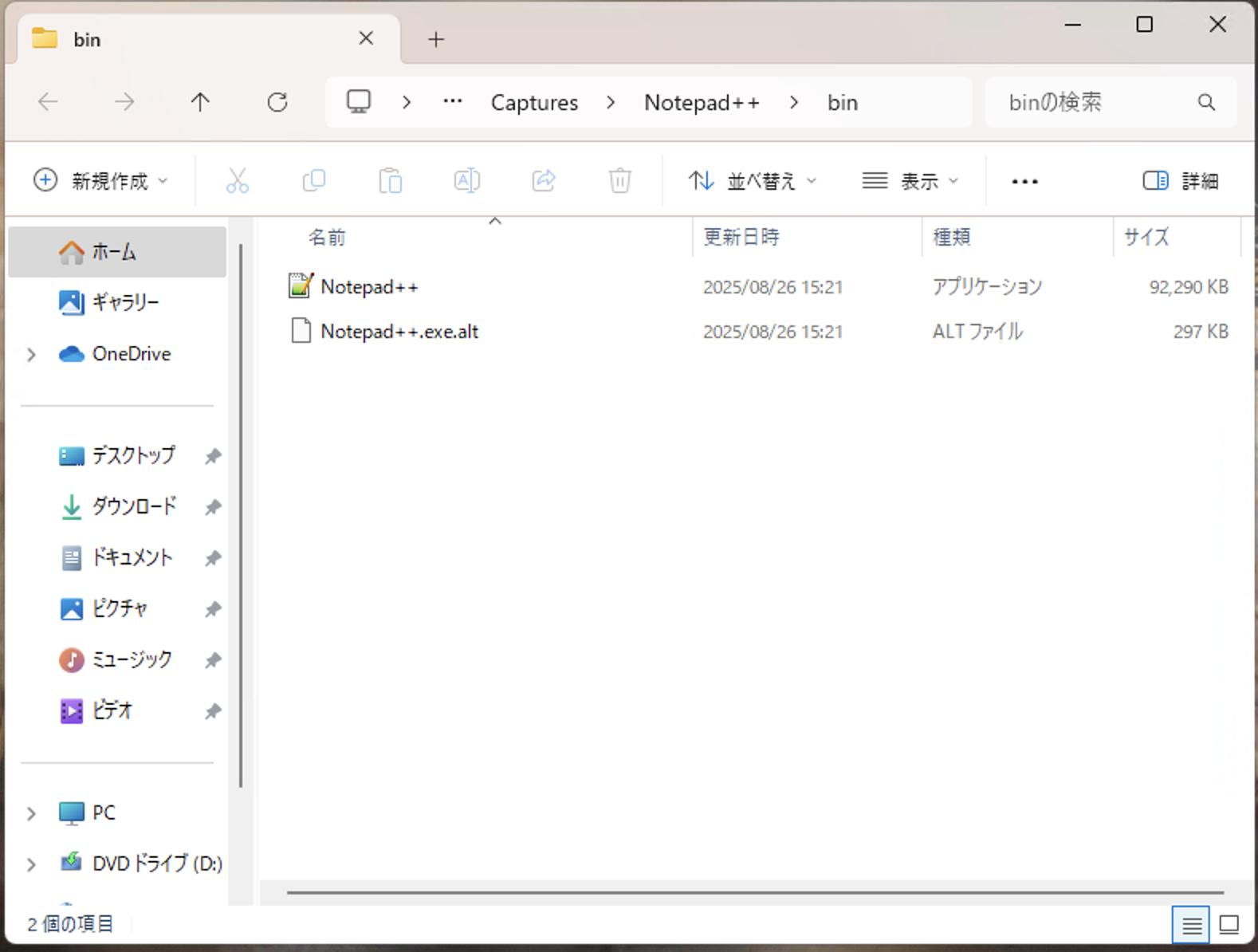Click the binの検索 search field
Image resolution: width=1258 pixels, height=952 pixels.
click(1092, 102)
